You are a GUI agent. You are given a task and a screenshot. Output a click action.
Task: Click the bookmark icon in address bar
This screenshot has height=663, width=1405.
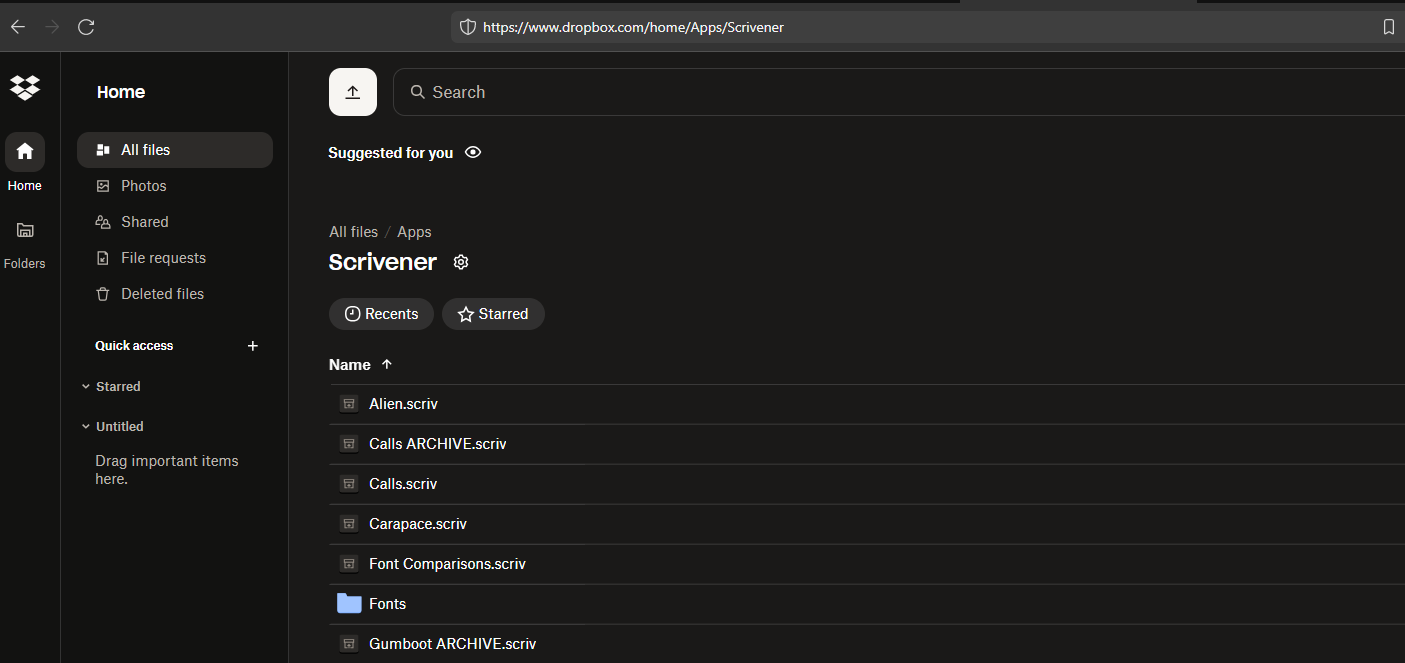pyautogui.click(x=1389, y=27)
